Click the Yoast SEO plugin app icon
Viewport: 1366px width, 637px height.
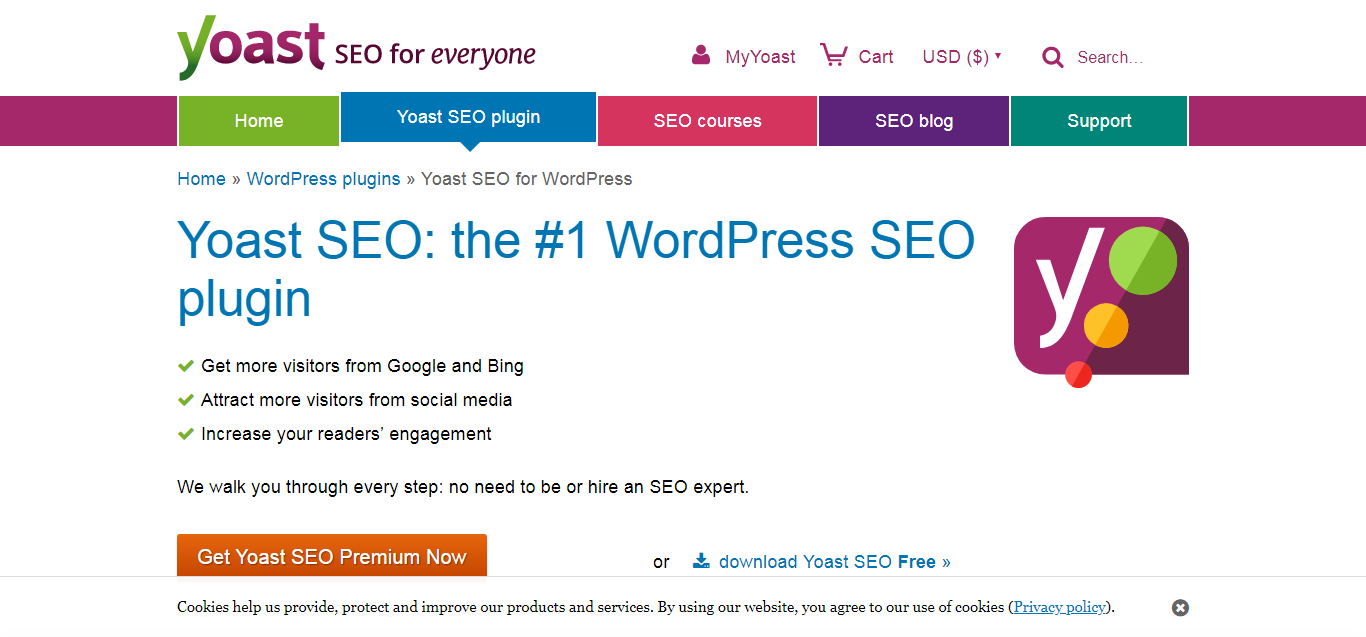(1100, 297)
